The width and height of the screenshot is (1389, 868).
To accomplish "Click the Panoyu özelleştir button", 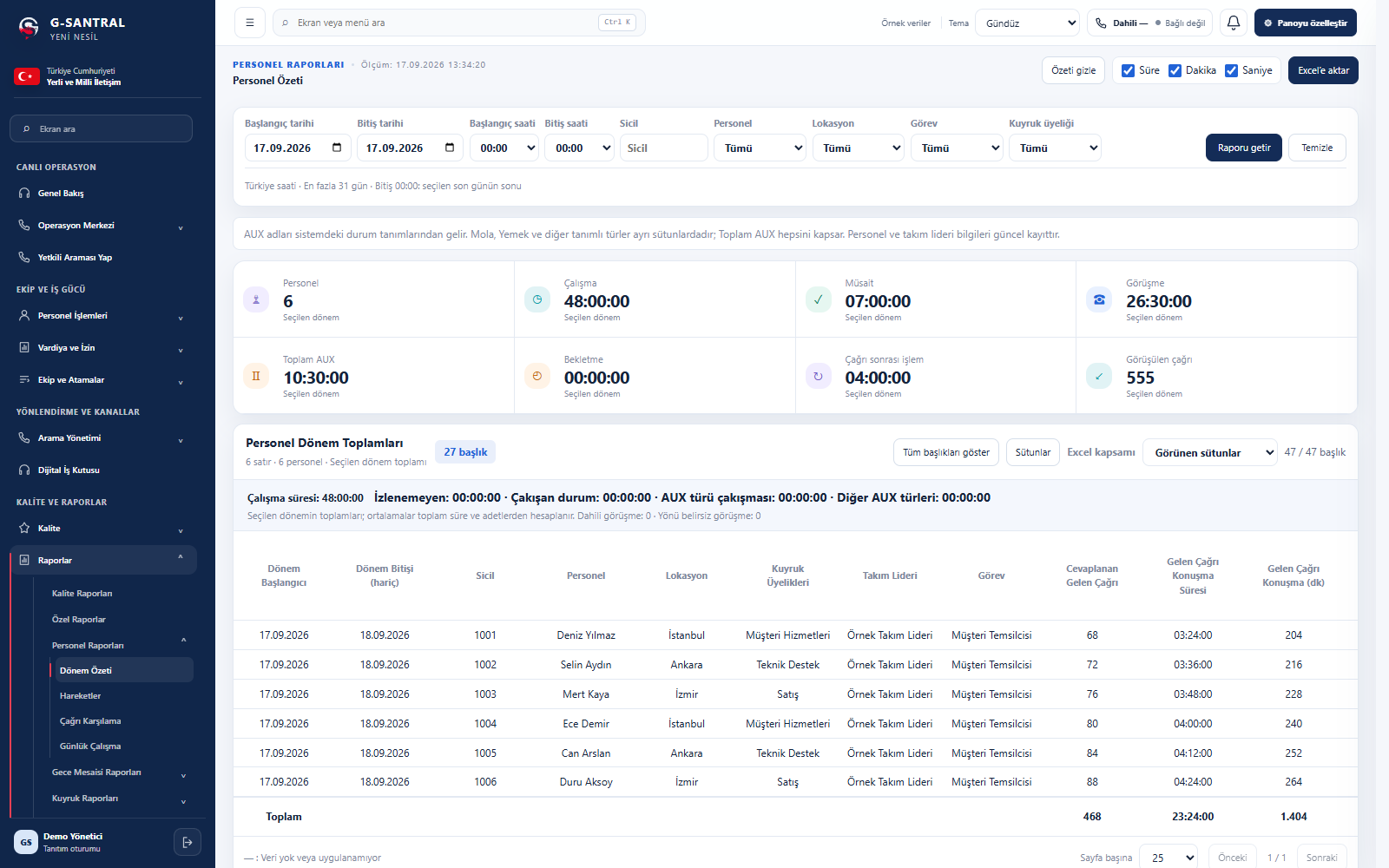I will [1305, 23].
